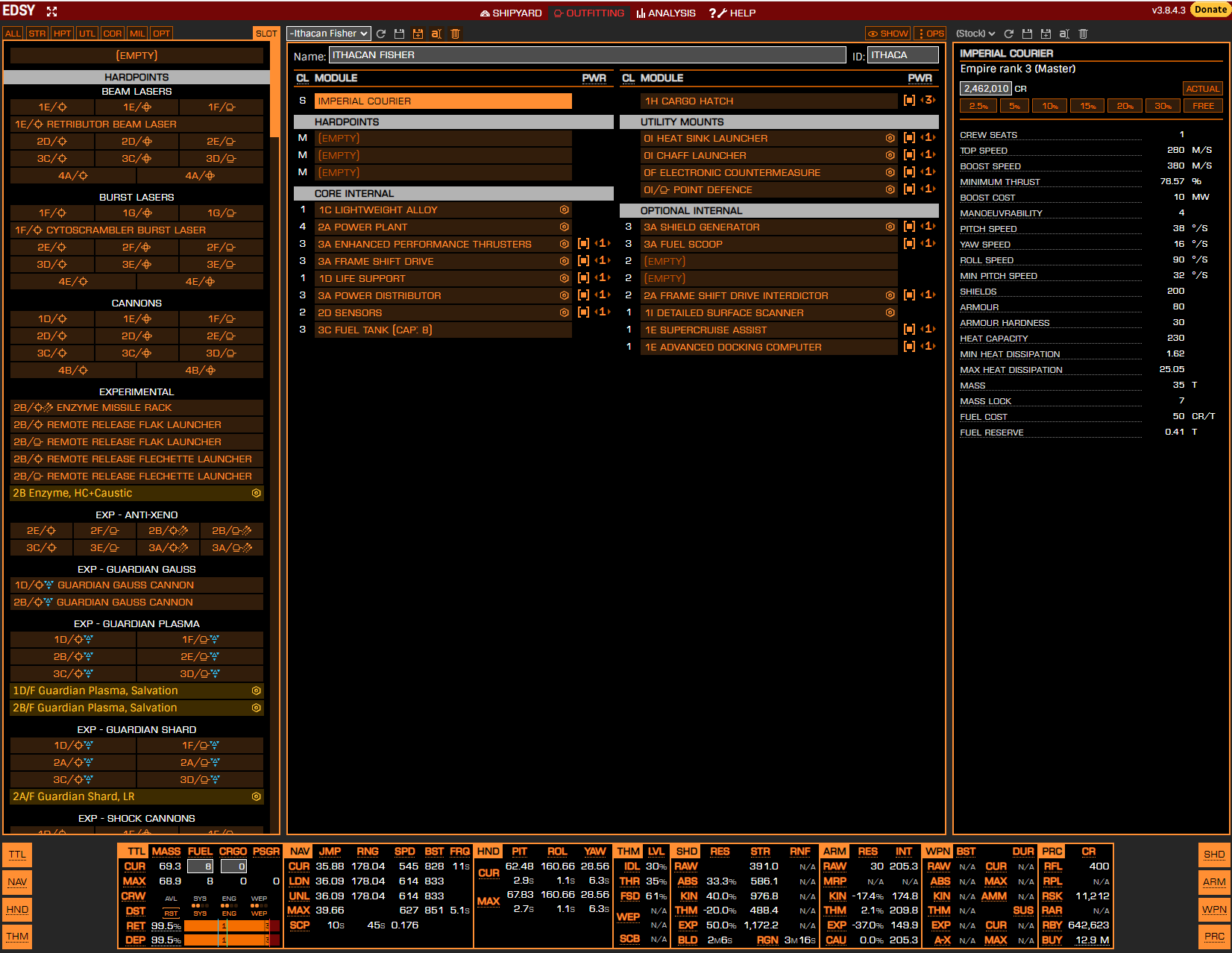Click the RET 99.5% power bar
This screenshot has height=953, width=1232.
[232, 925]
